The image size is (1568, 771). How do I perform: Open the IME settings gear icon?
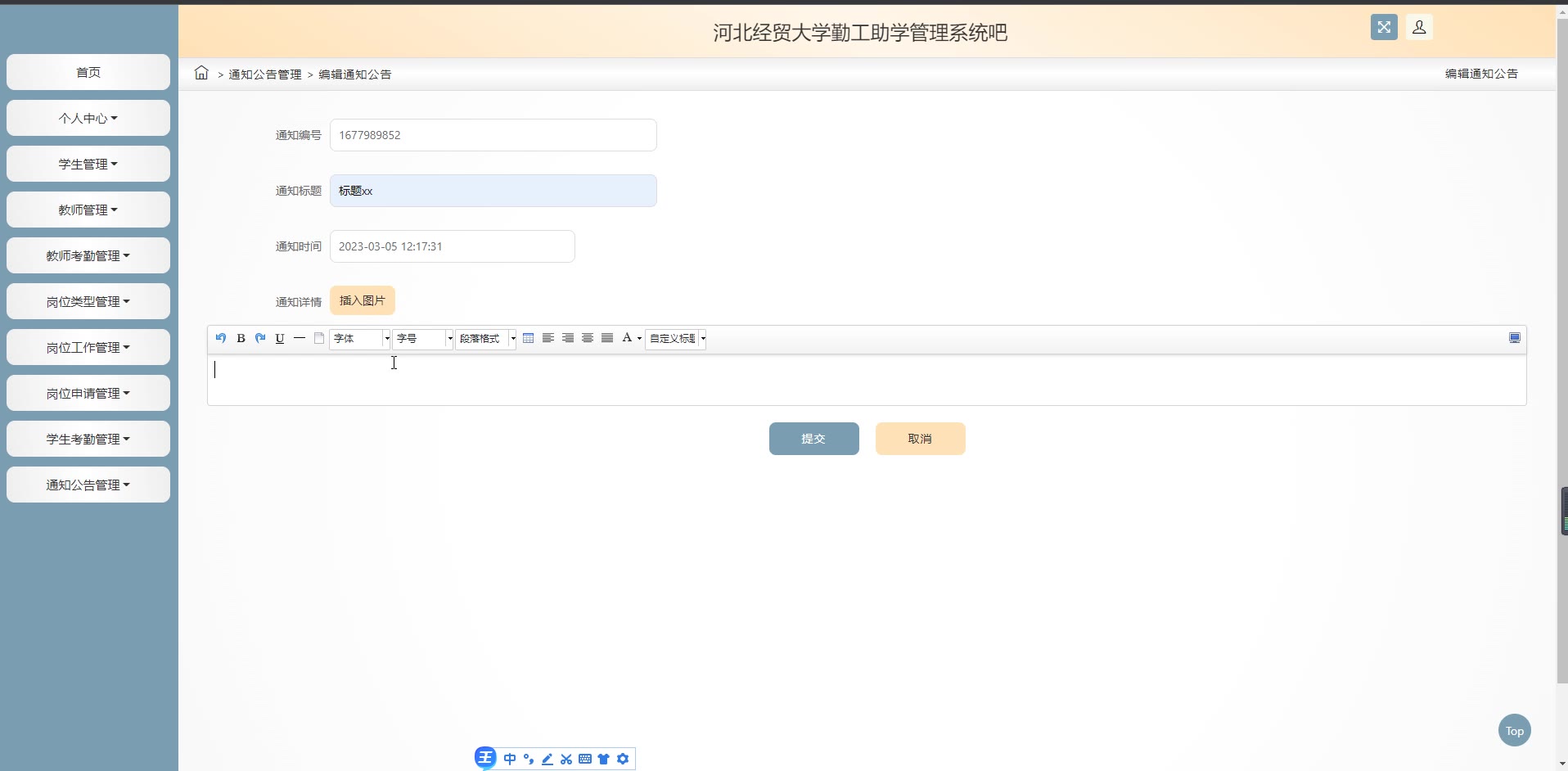tap(623, 759)
